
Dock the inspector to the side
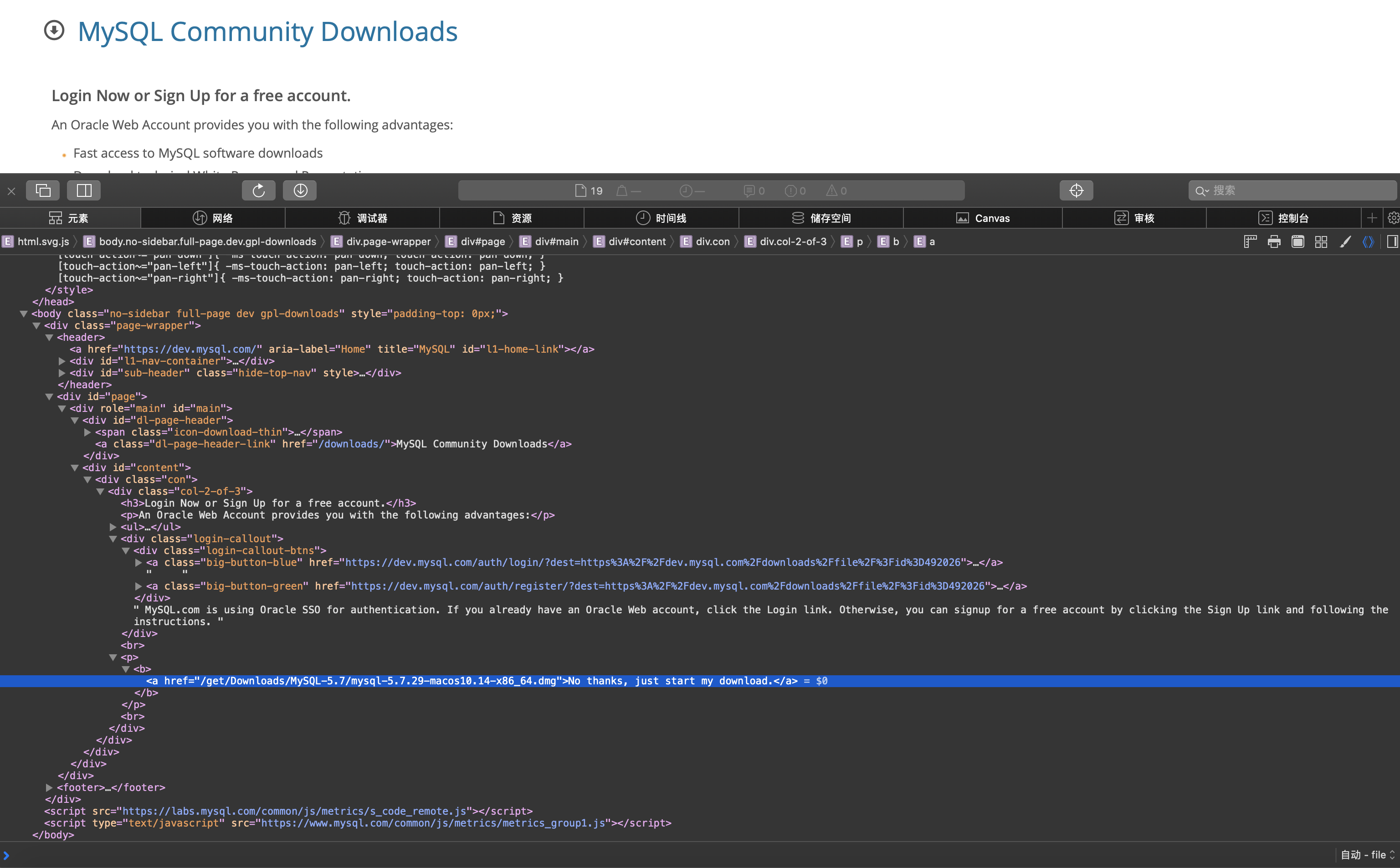tap(84, 190)
